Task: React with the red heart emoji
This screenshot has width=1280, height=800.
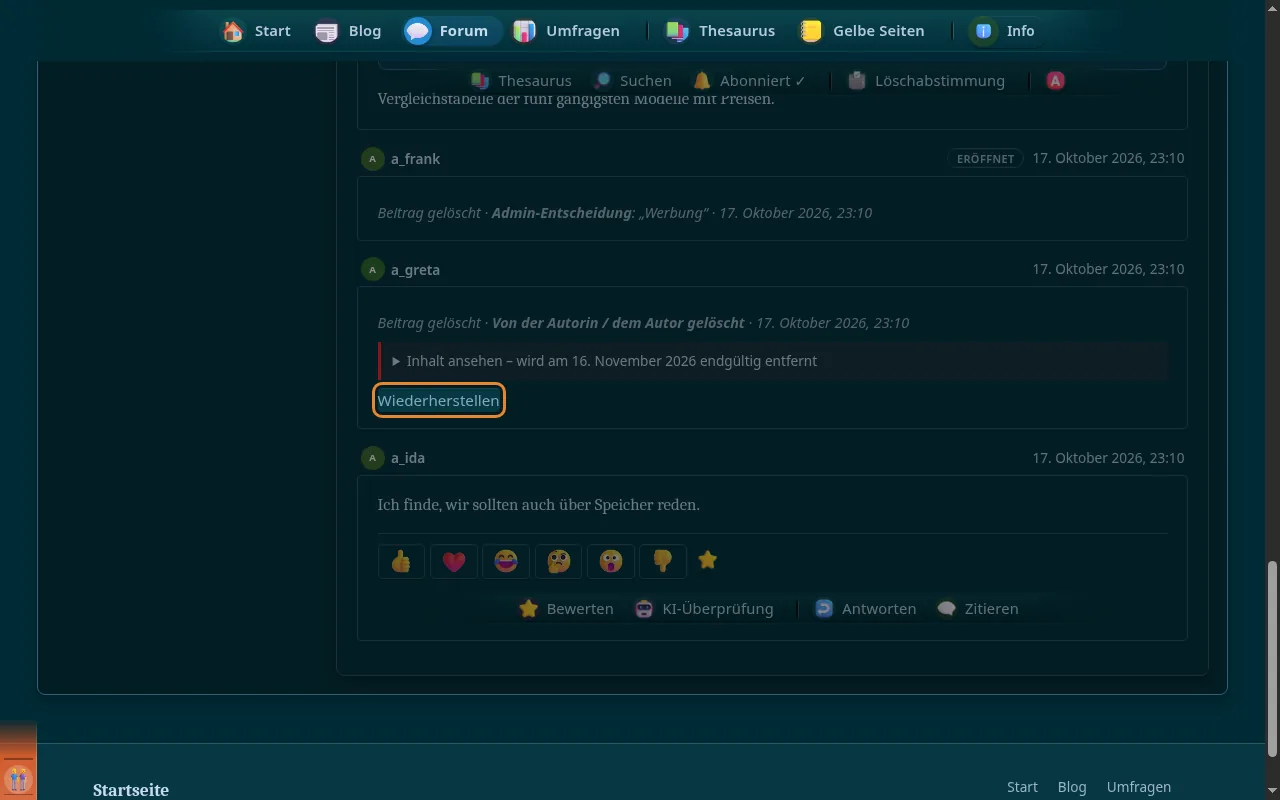Action: click(x=454, y=561)
